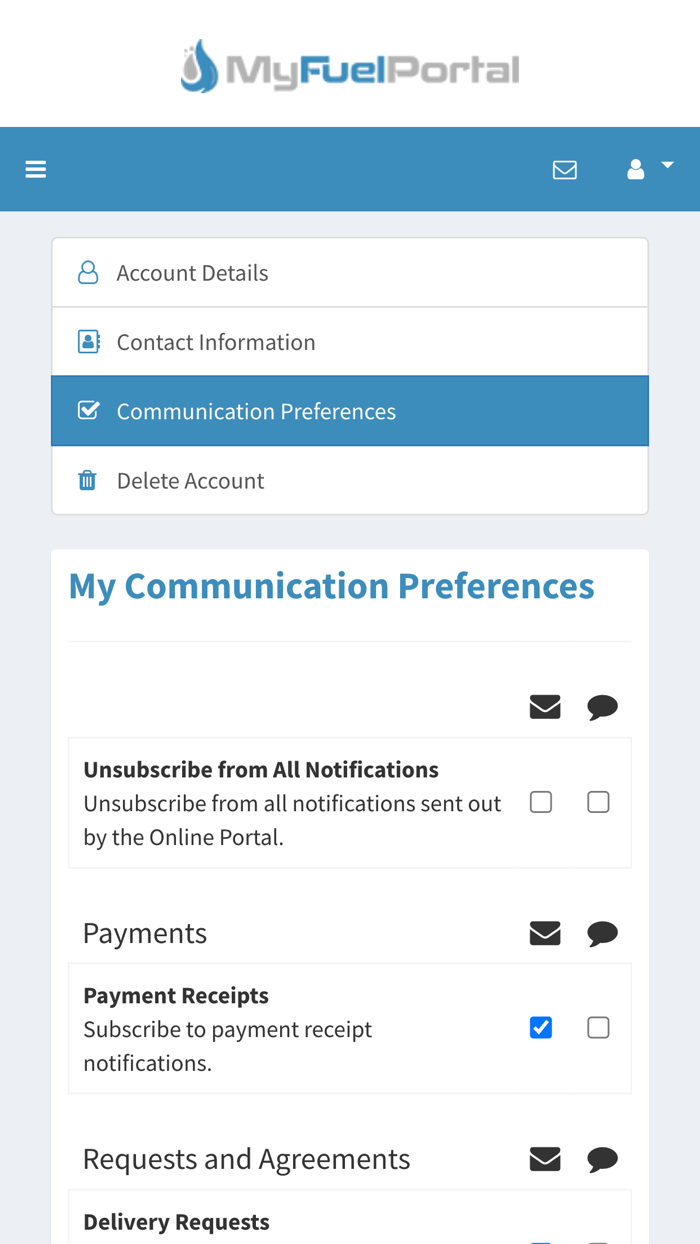Open the Communication Preferences section
The image size is (700, 1244).
[x=257, y=410]
